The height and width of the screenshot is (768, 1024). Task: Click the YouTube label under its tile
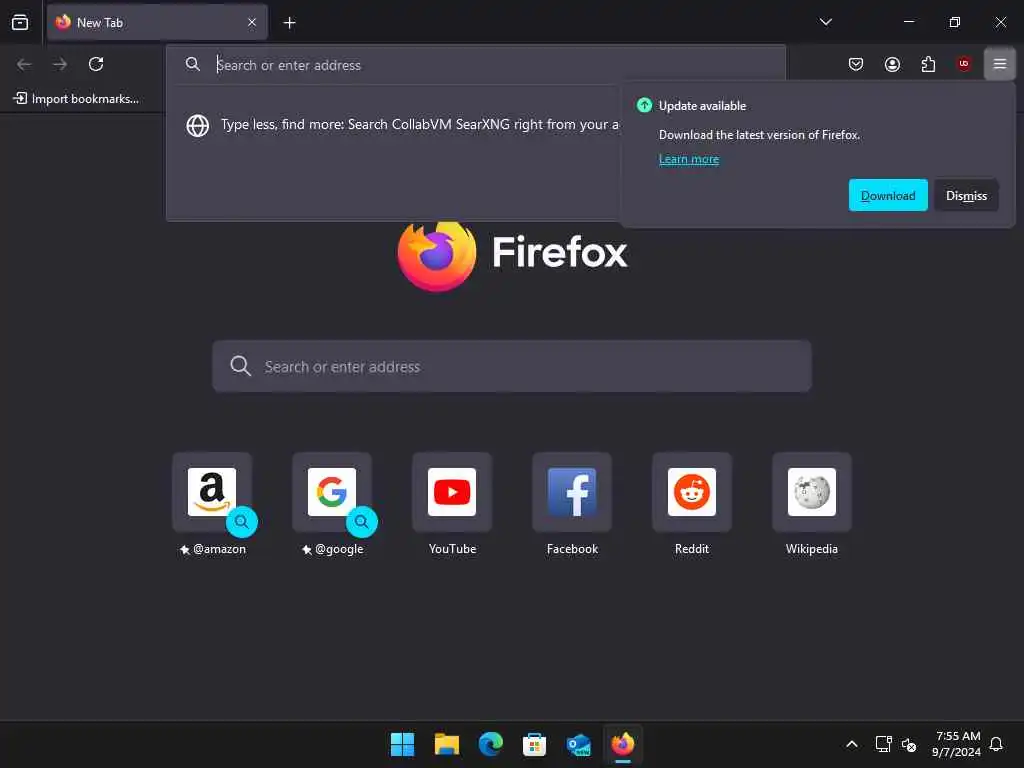[452, 549]
